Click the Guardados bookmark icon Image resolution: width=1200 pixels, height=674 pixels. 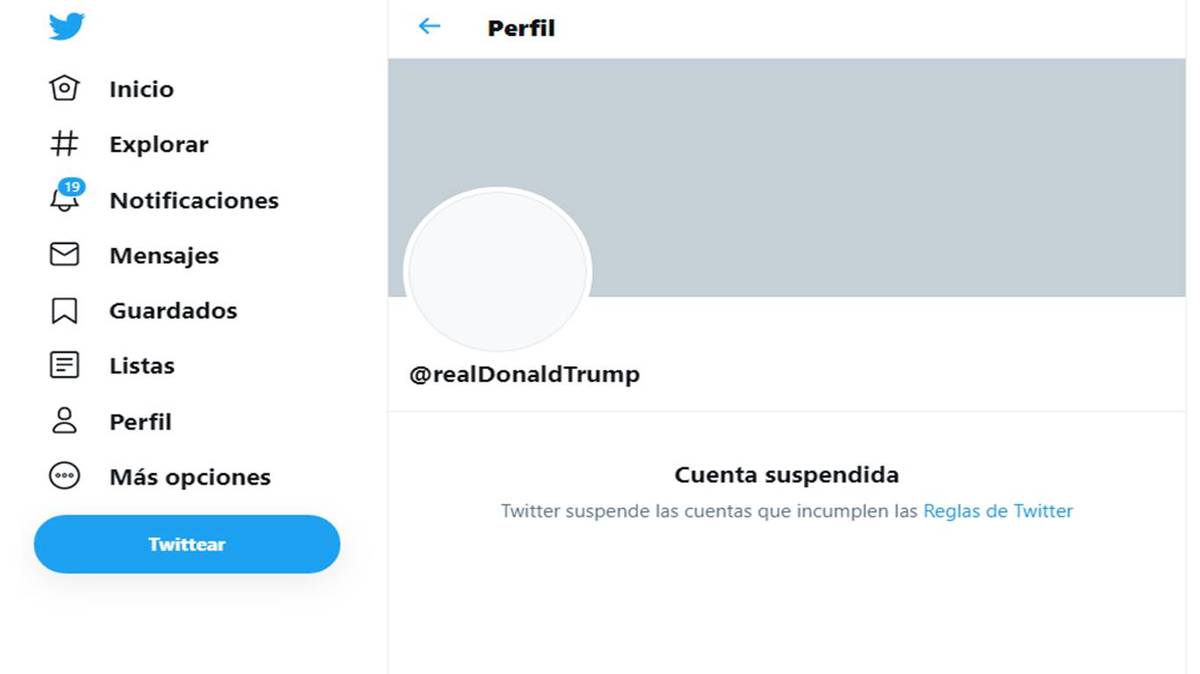(x=64, y=311)
